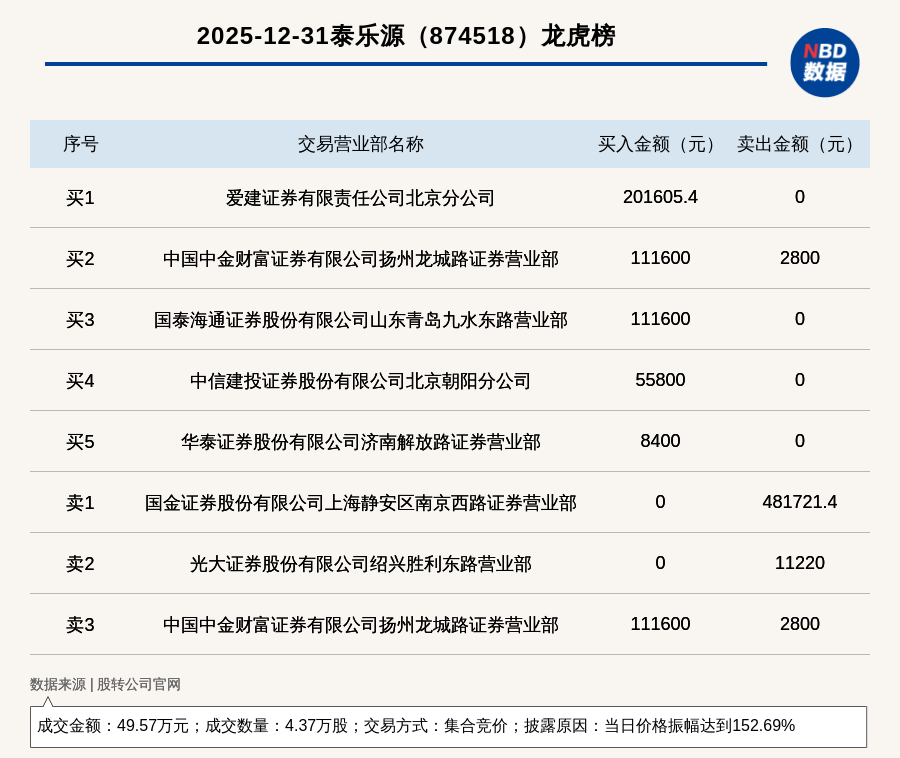Select 光大证券 绍兴胜利东路营业部 entry

pyautogui.click(x=360, y=564)
